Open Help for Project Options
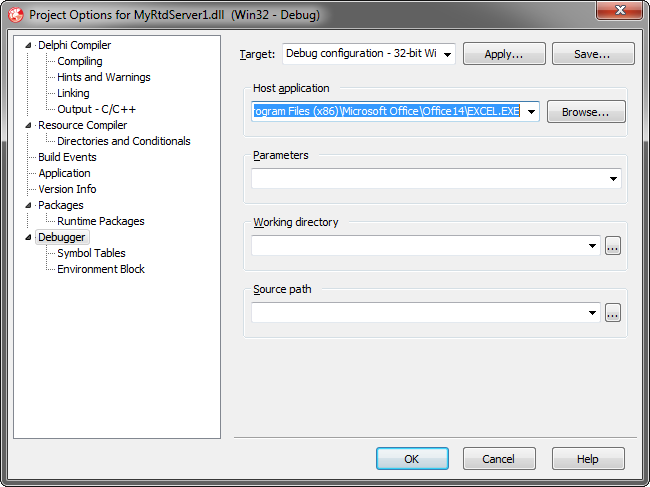This screenshot has width=650, height=487. [588, 459]
